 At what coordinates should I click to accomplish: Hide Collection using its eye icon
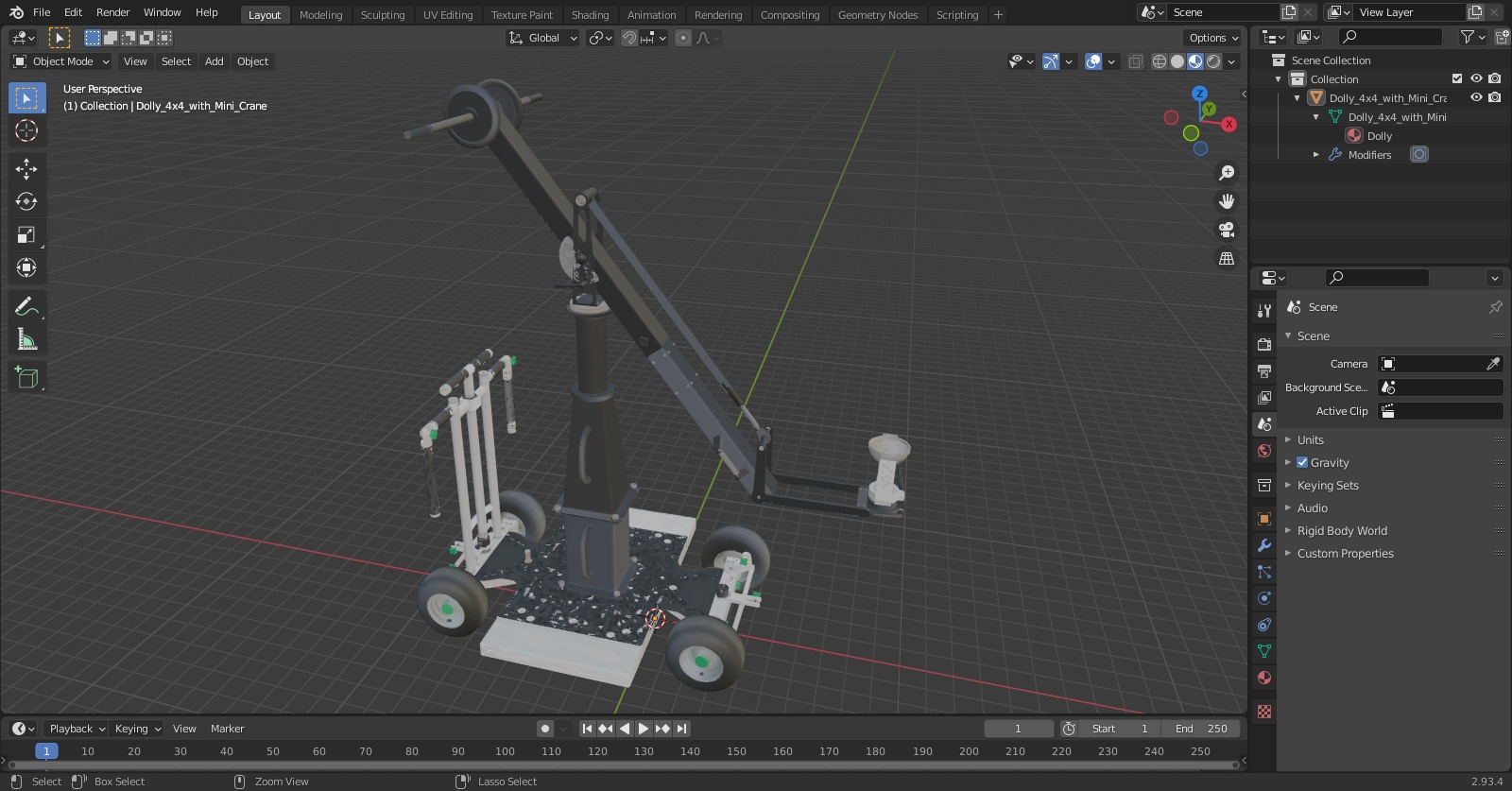[1476, 78]
